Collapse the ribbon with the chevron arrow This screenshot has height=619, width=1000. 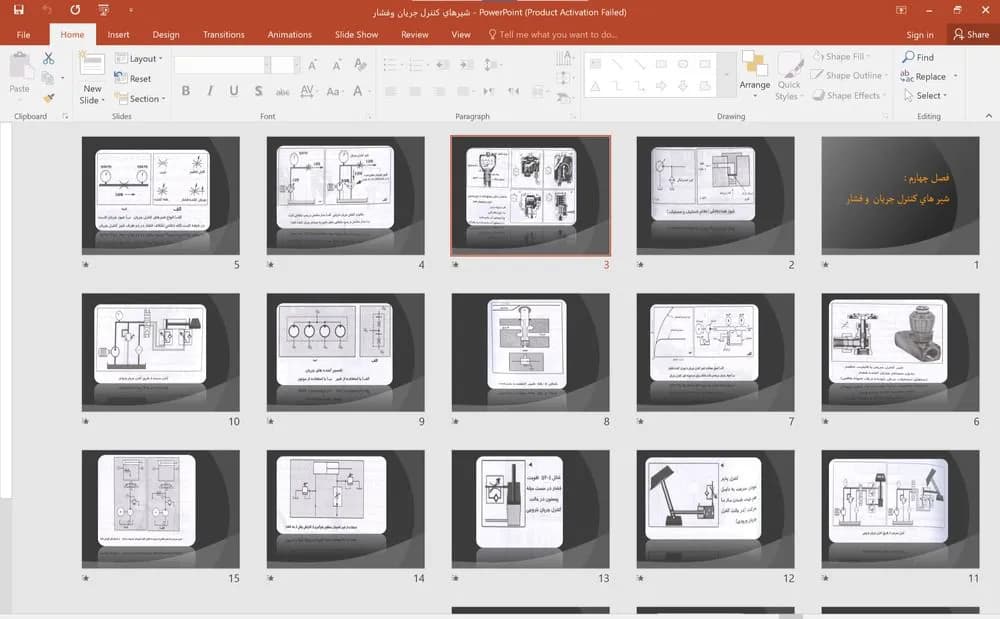[989, 116]
